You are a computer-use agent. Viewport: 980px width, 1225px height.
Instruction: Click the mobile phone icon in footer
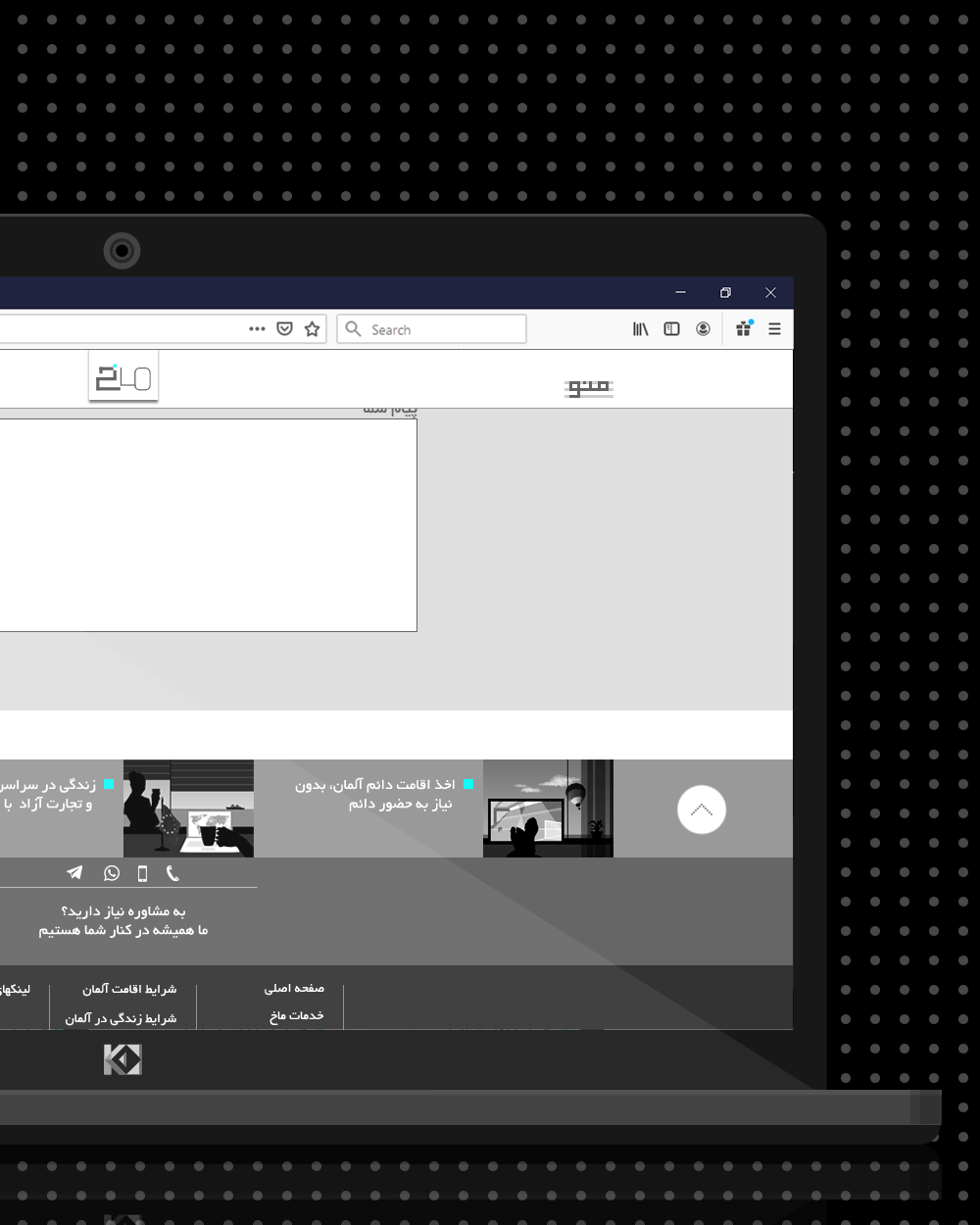[x=142, y=873]
